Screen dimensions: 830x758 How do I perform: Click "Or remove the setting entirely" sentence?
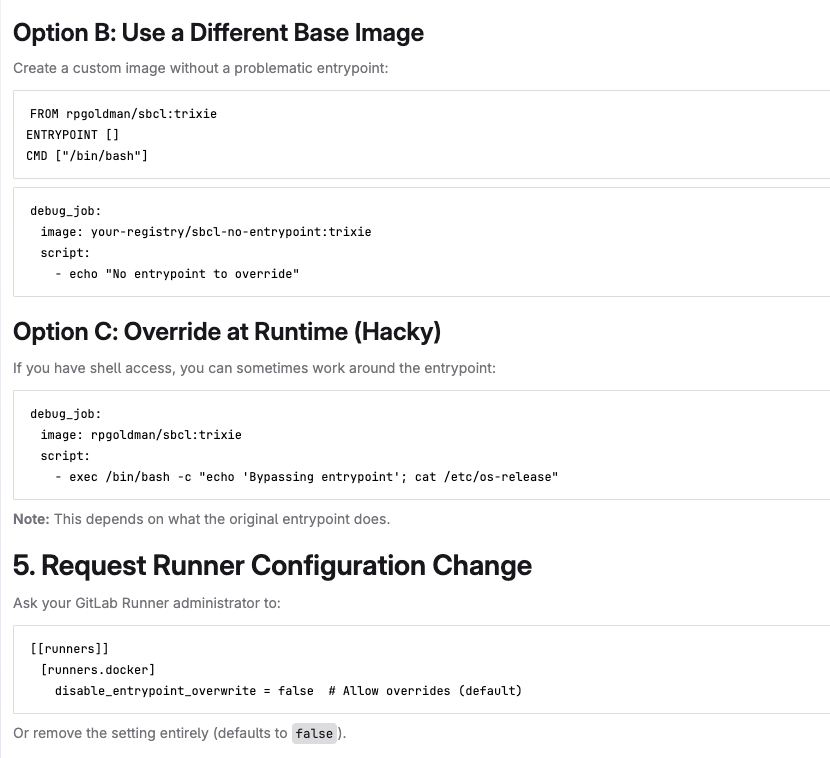pos(150,734)
